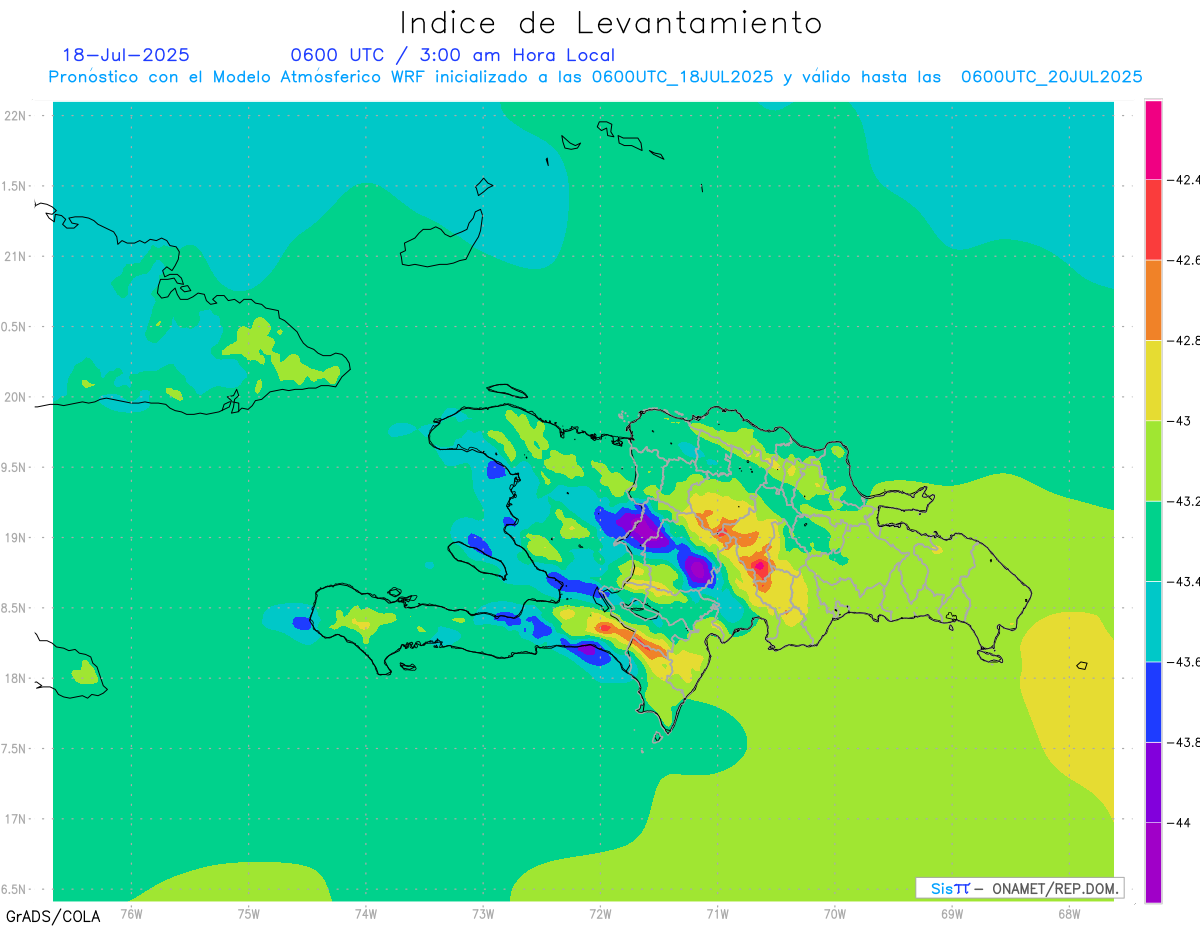Click the '71W' longitude label
Viewport: 1200px width, 927px height.
tap(717, 914)
